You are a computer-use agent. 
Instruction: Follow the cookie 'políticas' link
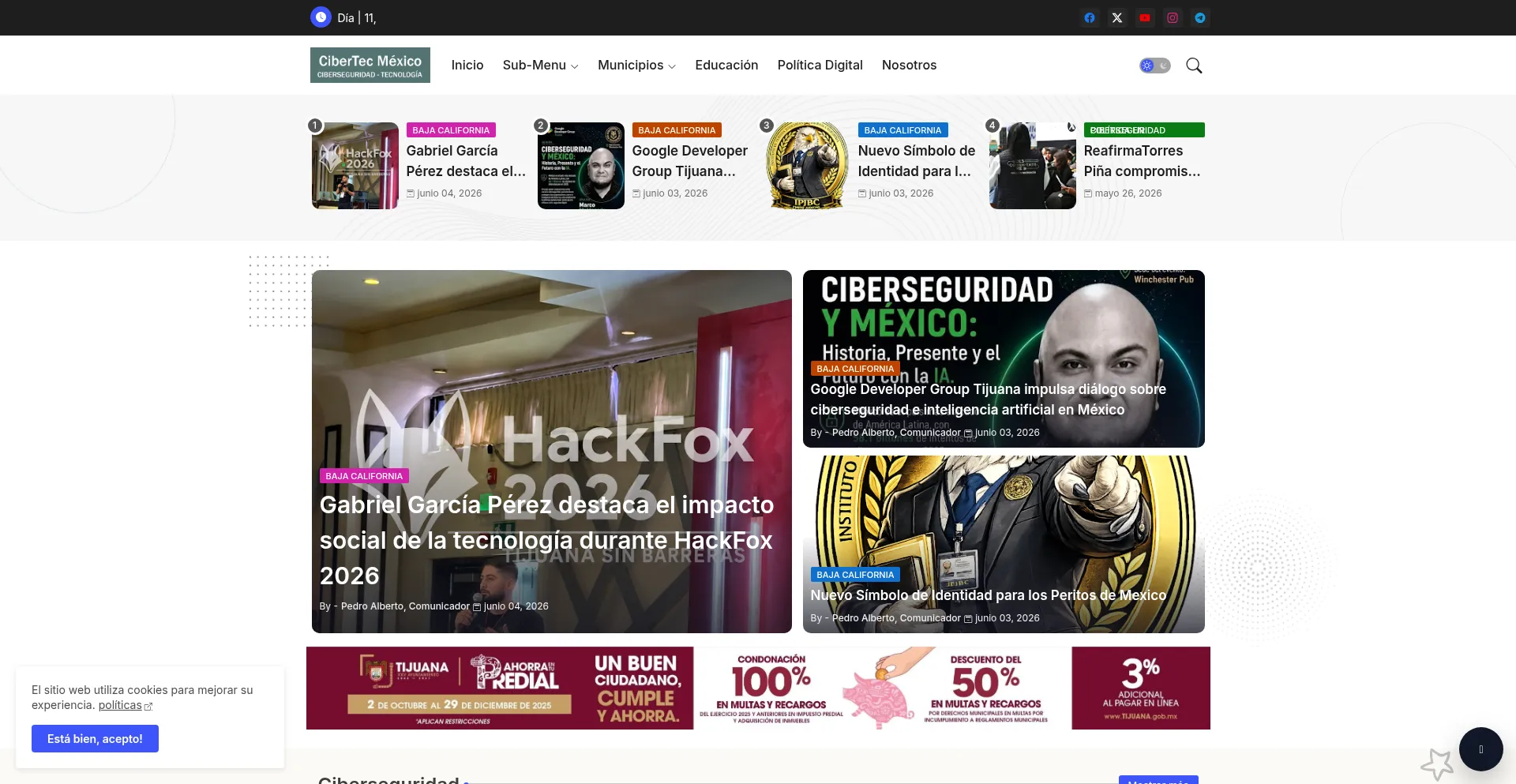tap(120, 705)
